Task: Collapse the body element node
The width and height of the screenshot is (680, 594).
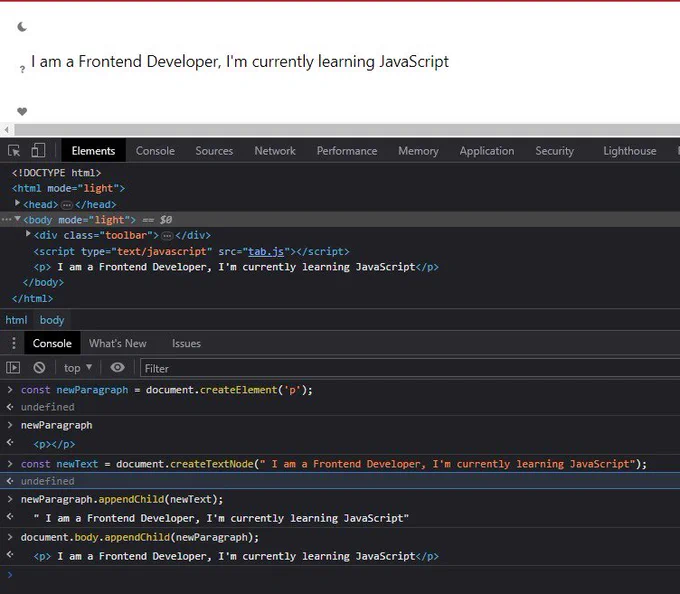Action: (17, 219)
